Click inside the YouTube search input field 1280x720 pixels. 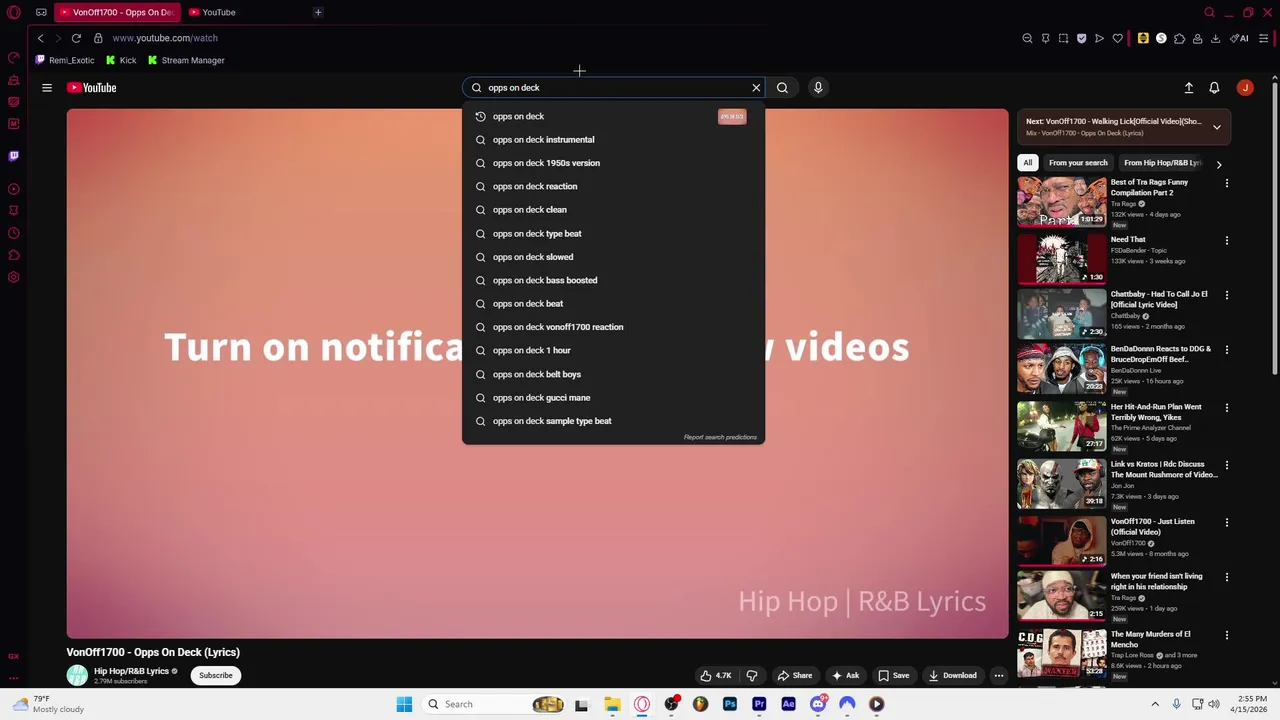[x=615, y=88]
